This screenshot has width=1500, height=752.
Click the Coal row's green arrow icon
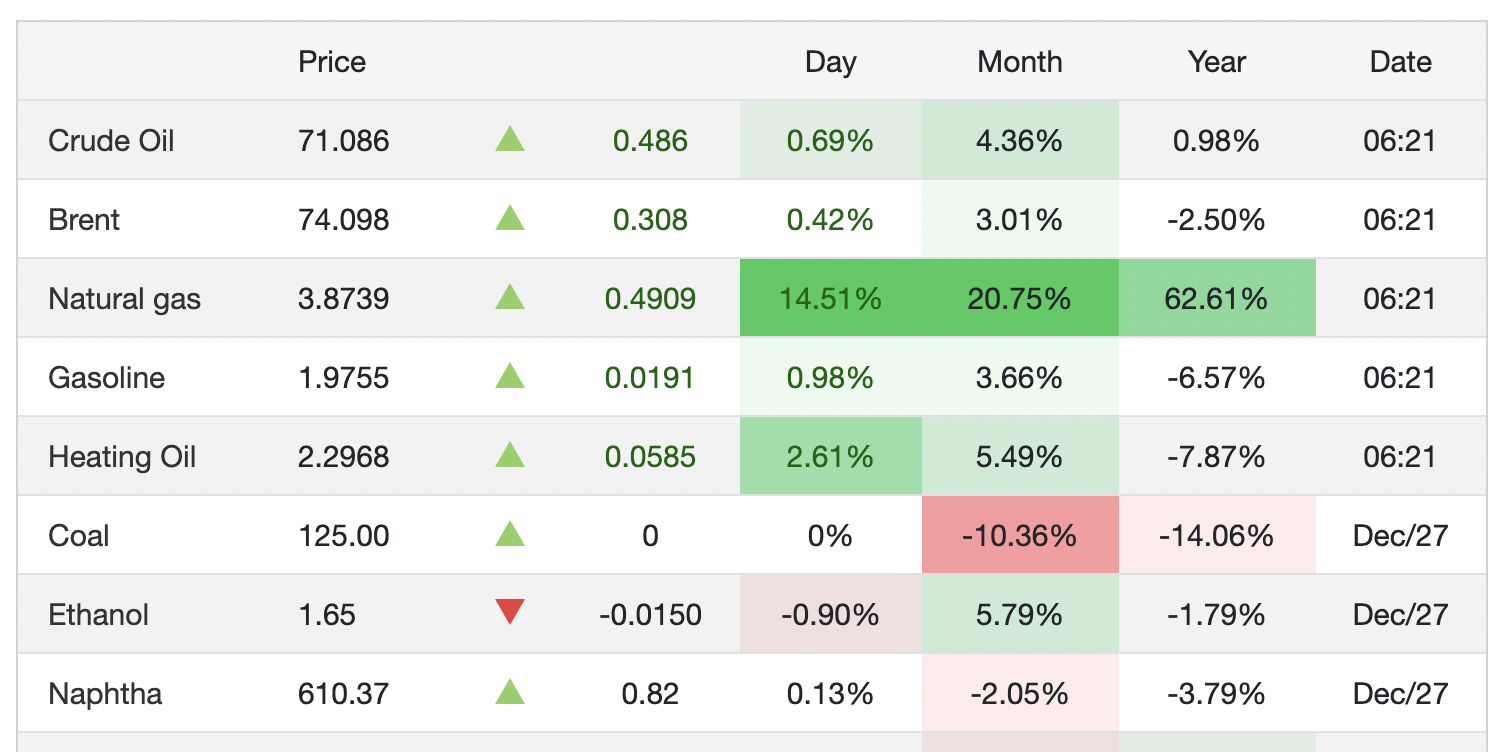point(510,534)
